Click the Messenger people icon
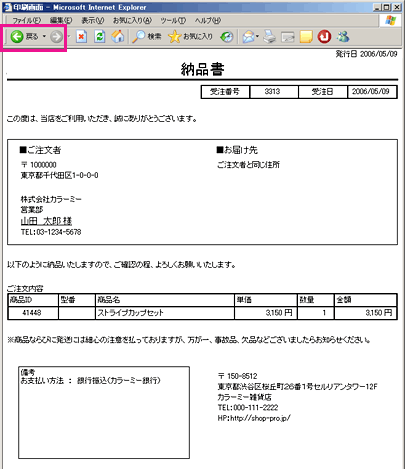 [x=343, y=37]
